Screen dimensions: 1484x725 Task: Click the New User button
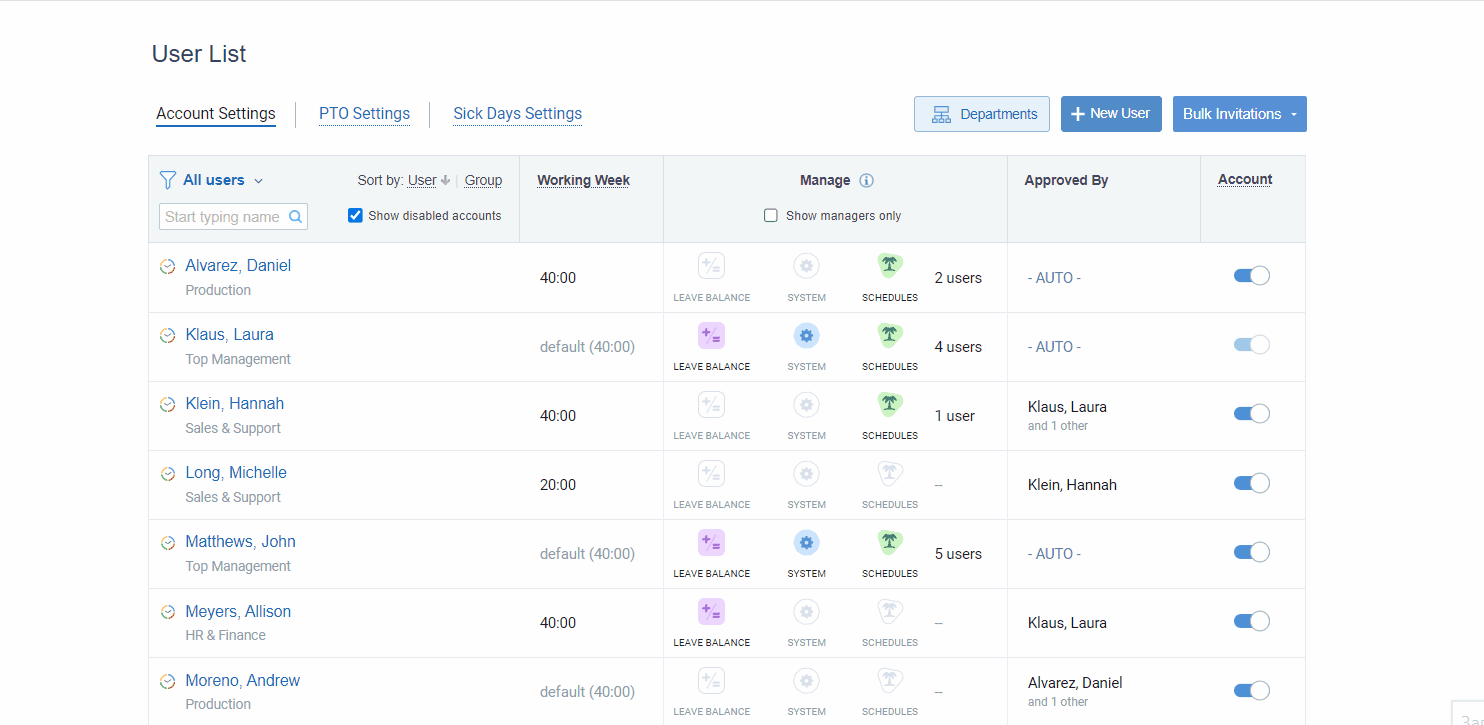(1111, 114)
